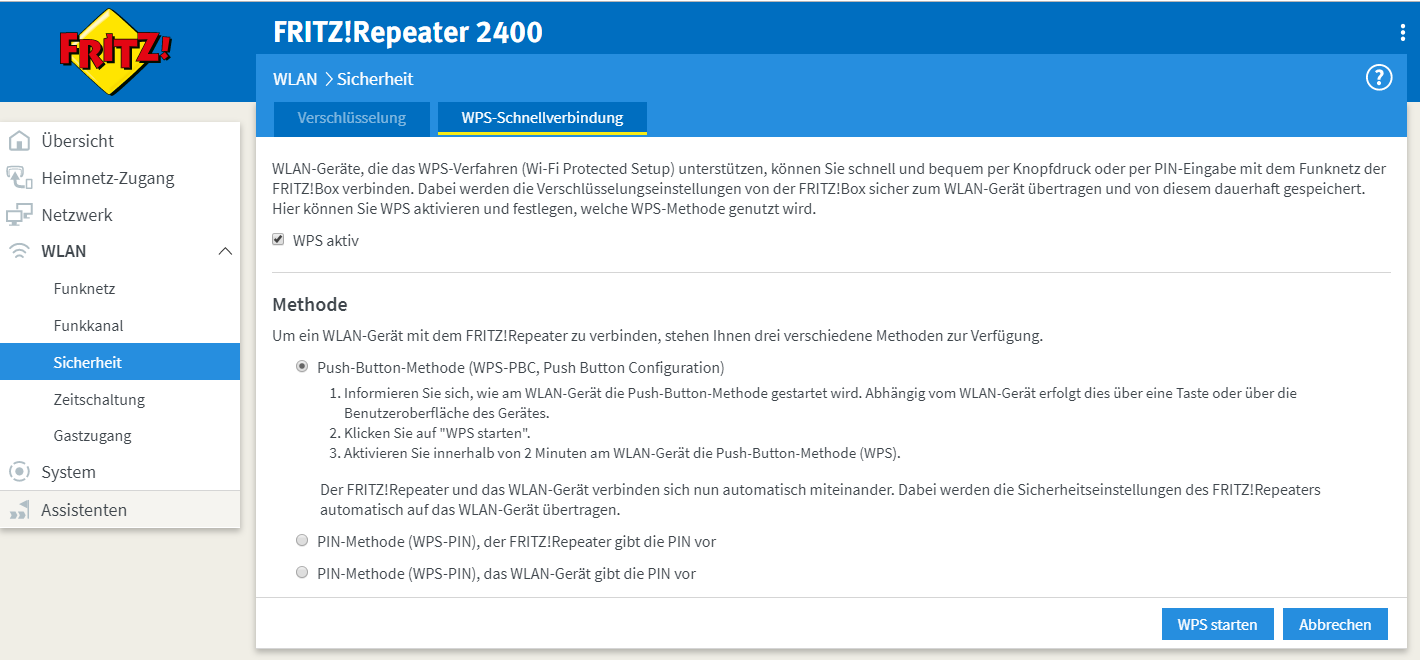Viewport: 1420px width, 660px height.
Task: Click the WLAN breadcrumb link
Action: tap(295, 79)
